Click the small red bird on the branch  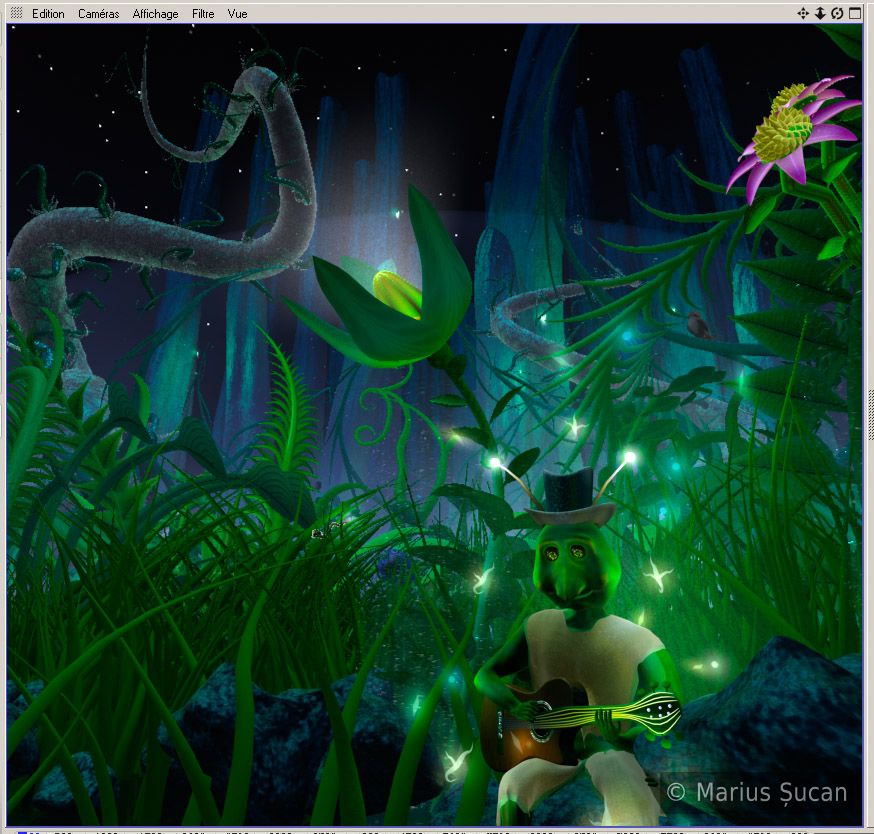[697, 322]
